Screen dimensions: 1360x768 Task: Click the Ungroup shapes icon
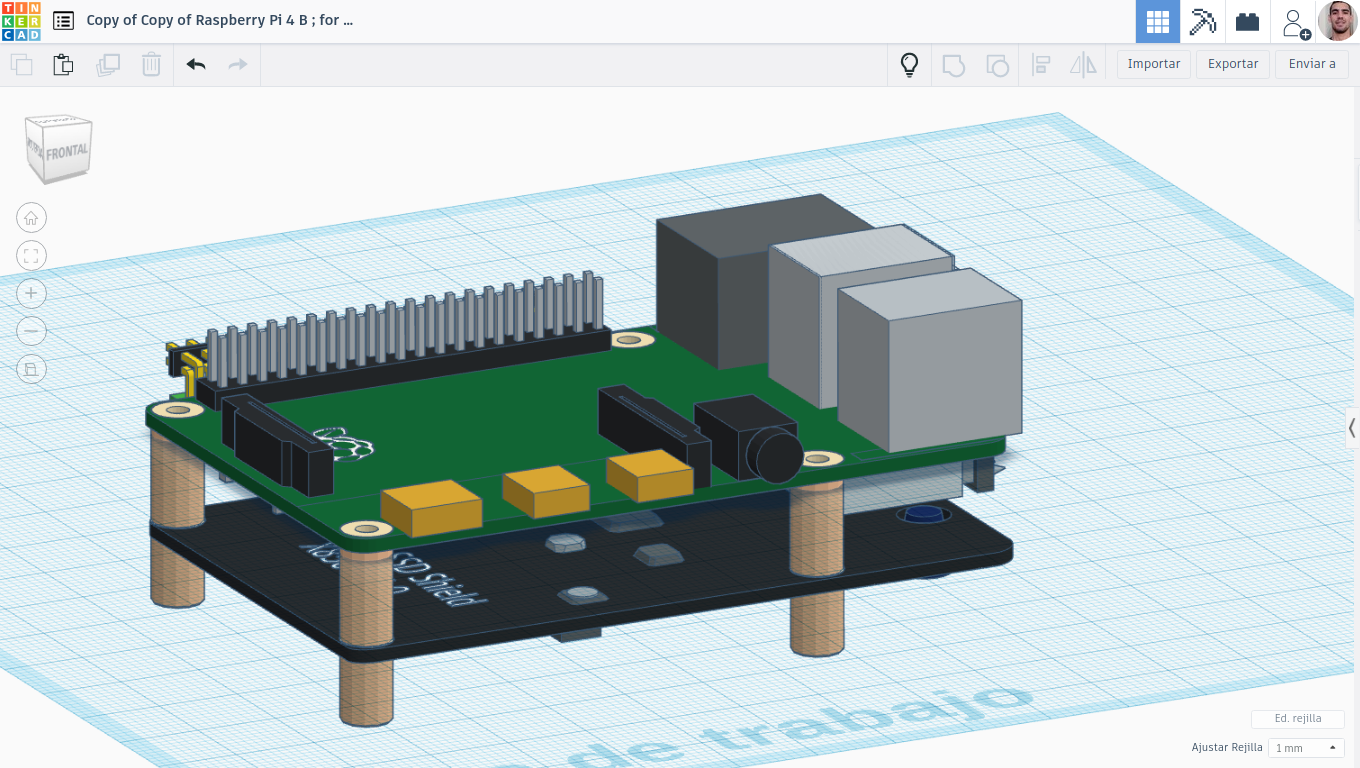pyautogui.click(x=997, y=65)
